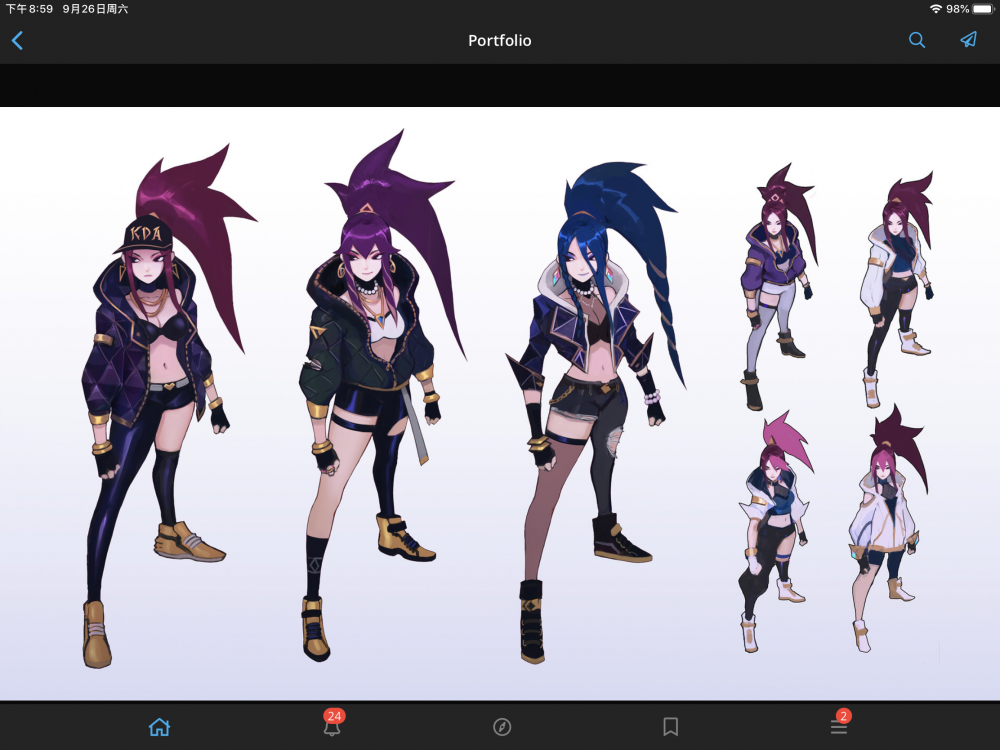The width and height of the screenshot is (1000, 750).
Task: Tap the Wi-Fi icon in status bar
Action: point(936,9)
